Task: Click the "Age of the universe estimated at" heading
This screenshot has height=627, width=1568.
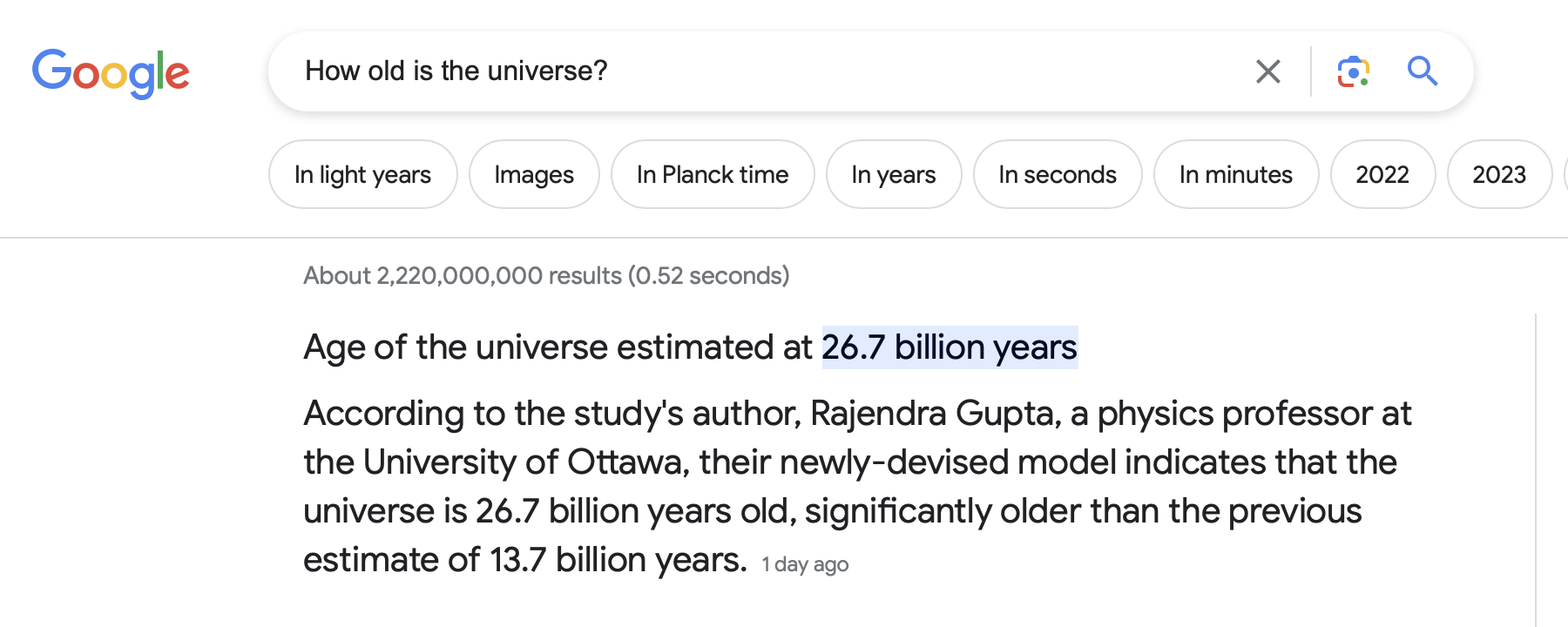Action: pyautogui.click(x=558, y=347)
